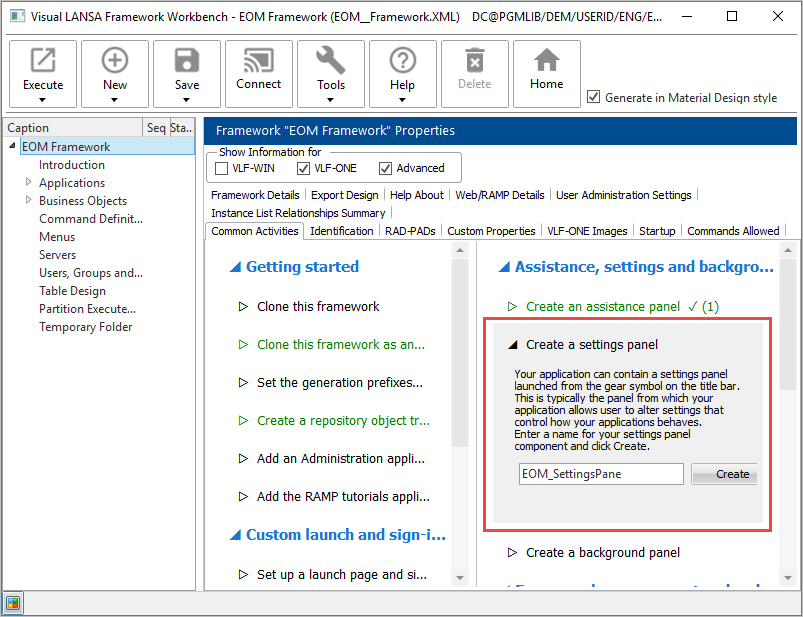Image resolution: width=803 pixels, height=617 pixels.
Task: Go to Home via house icon
Action: [546, 60]
